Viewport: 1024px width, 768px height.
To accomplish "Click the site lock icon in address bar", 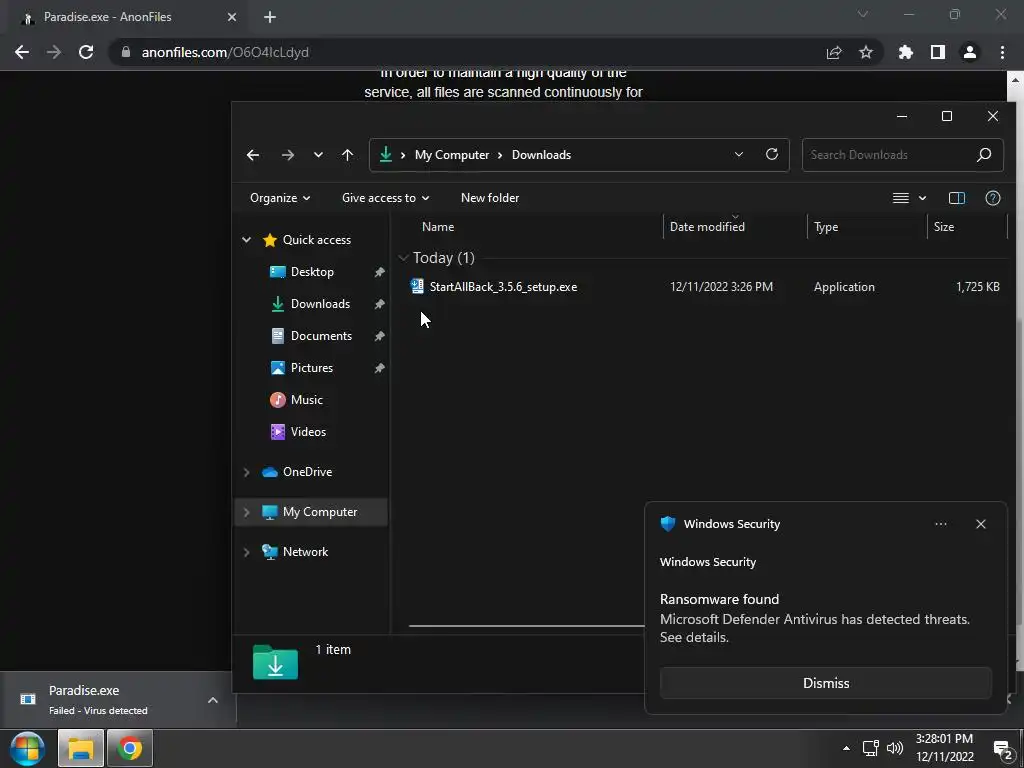I will pyautogui.click(x=126, y=52).
